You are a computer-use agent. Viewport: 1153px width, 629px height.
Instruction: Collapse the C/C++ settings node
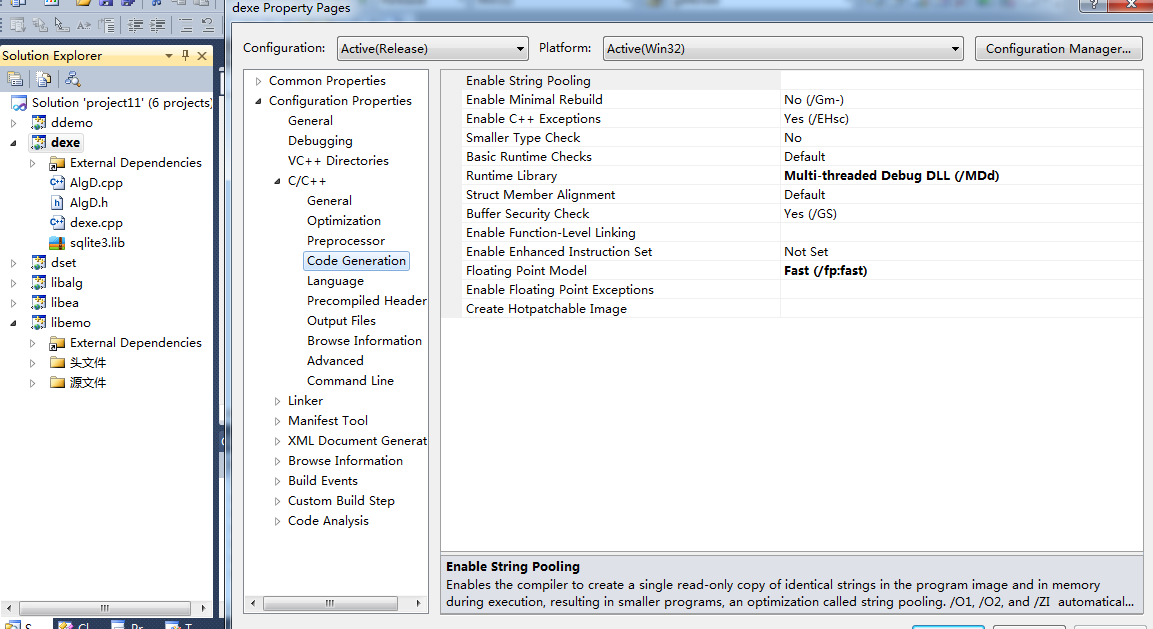277,180
